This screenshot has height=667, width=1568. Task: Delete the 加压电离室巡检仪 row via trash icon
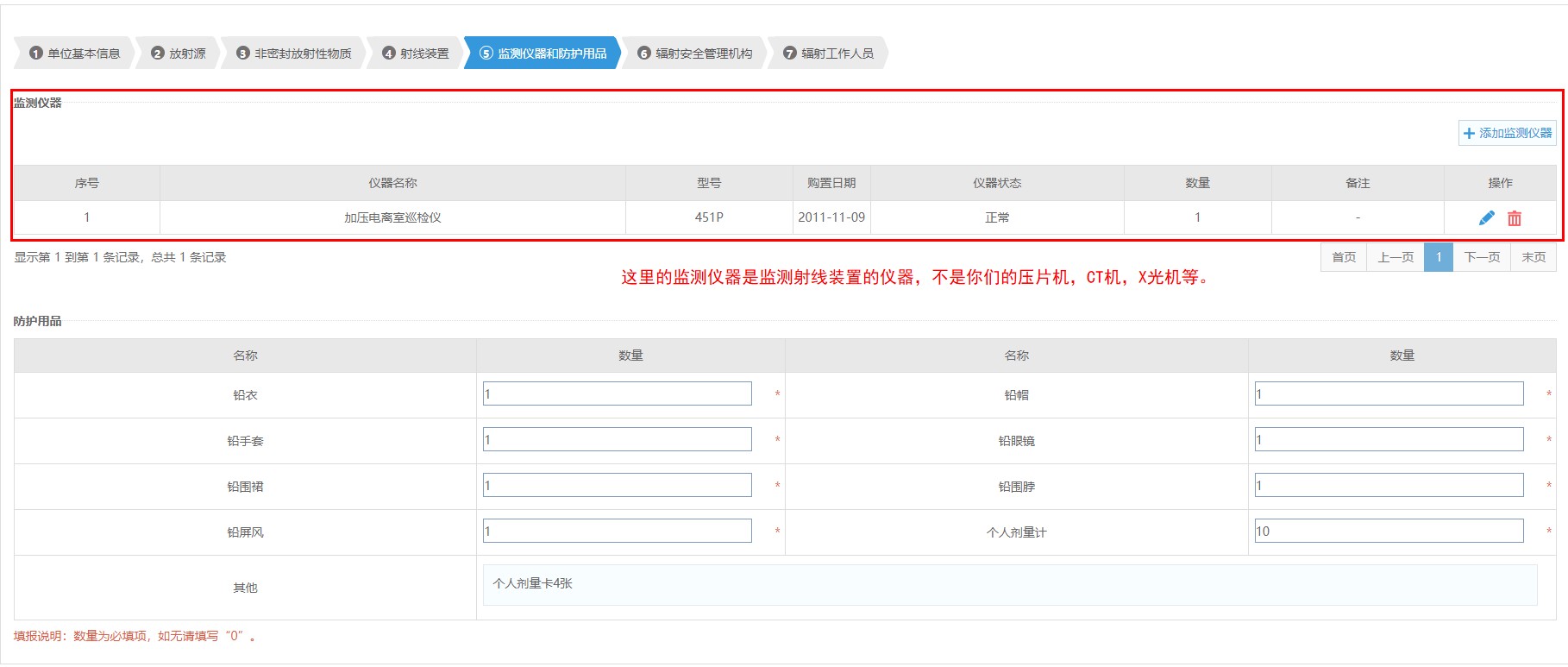click(1515, 218)
